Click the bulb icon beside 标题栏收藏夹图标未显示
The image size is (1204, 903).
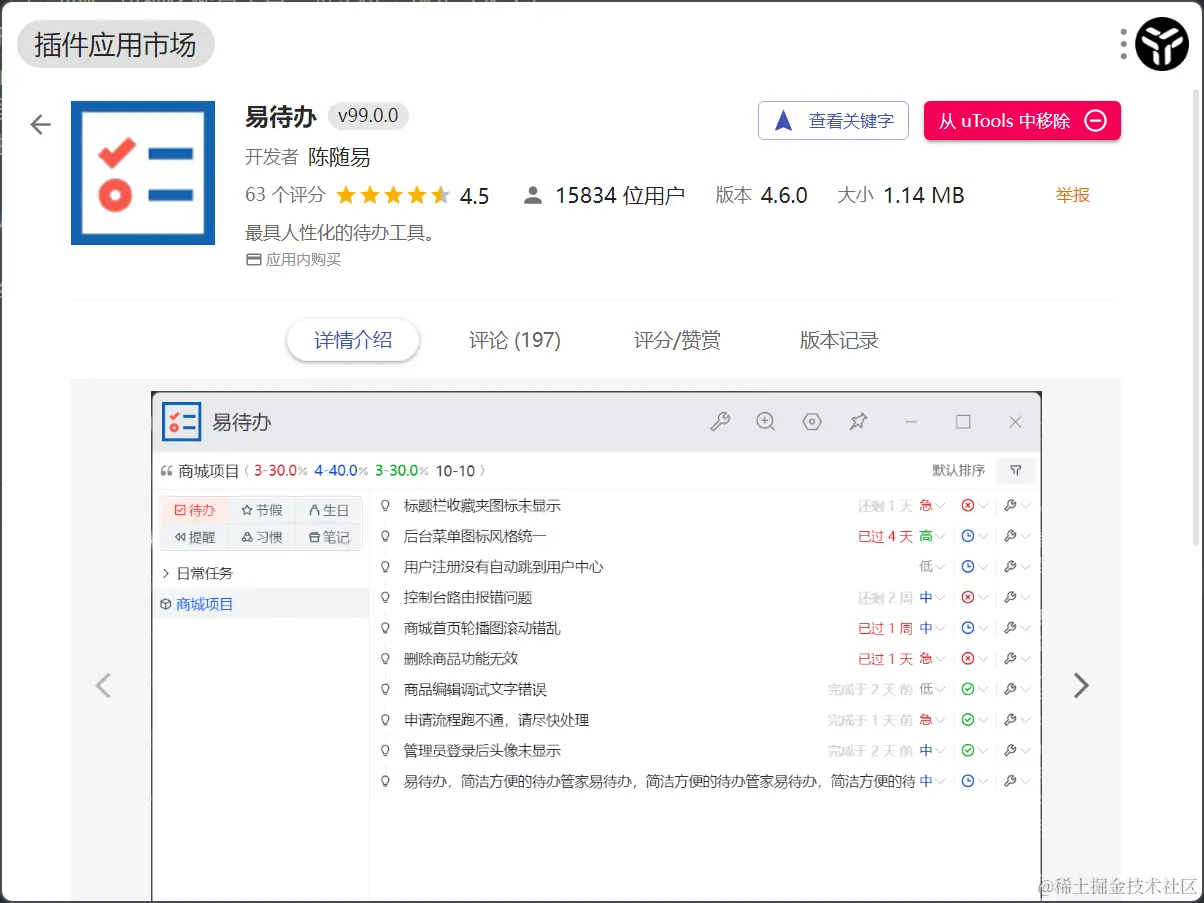tap(386, 506)
